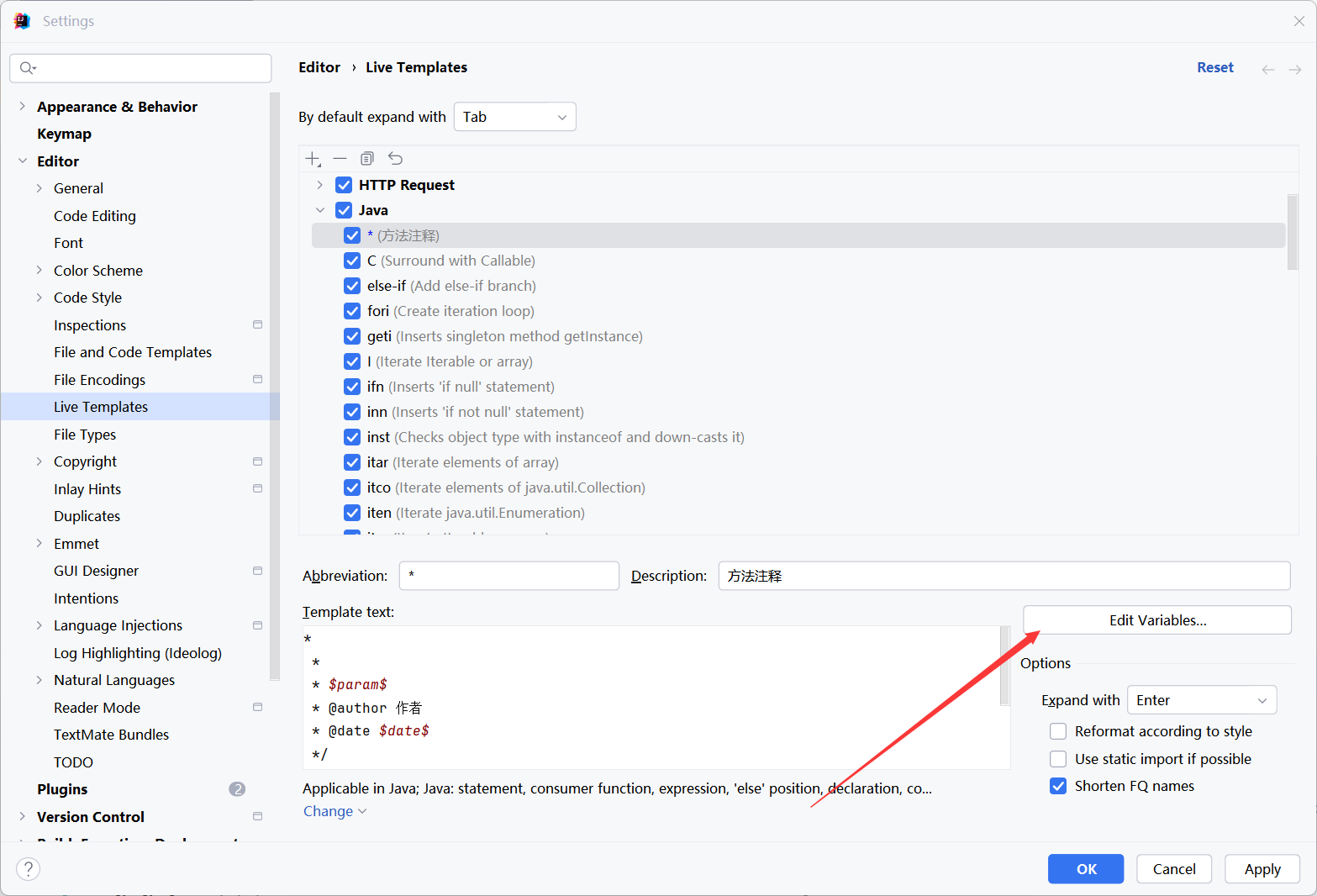Click the forward navigation arrow
1317x896 pixels.
tap(1295, 69)
